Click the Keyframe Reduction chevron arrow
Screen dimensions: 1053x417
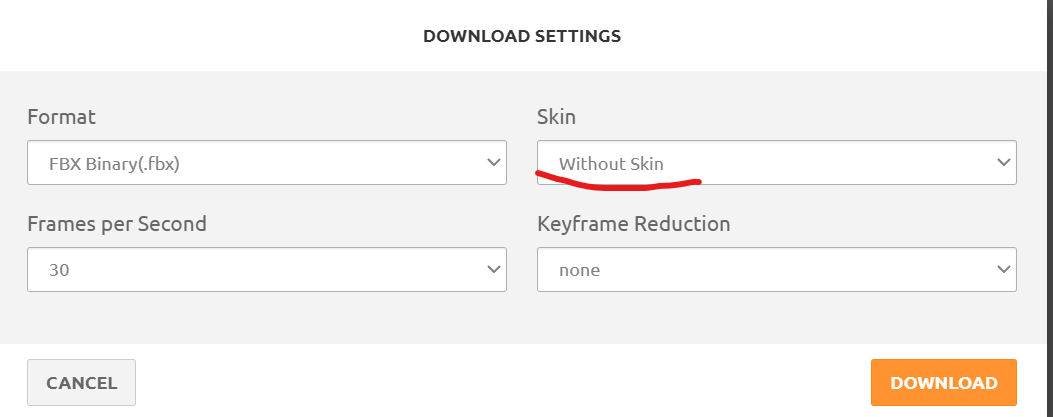[1004, 269]
